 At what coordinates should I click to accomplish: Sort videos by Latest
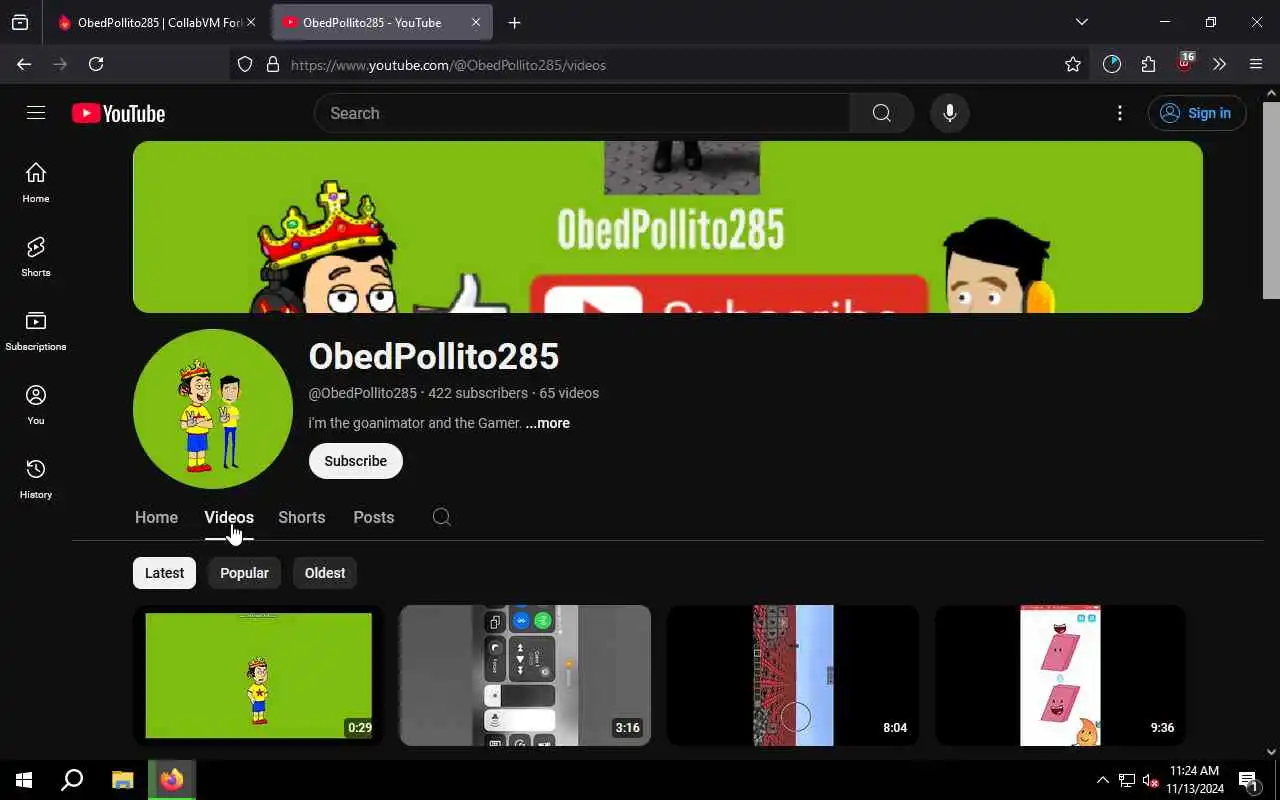coord(164,573)
